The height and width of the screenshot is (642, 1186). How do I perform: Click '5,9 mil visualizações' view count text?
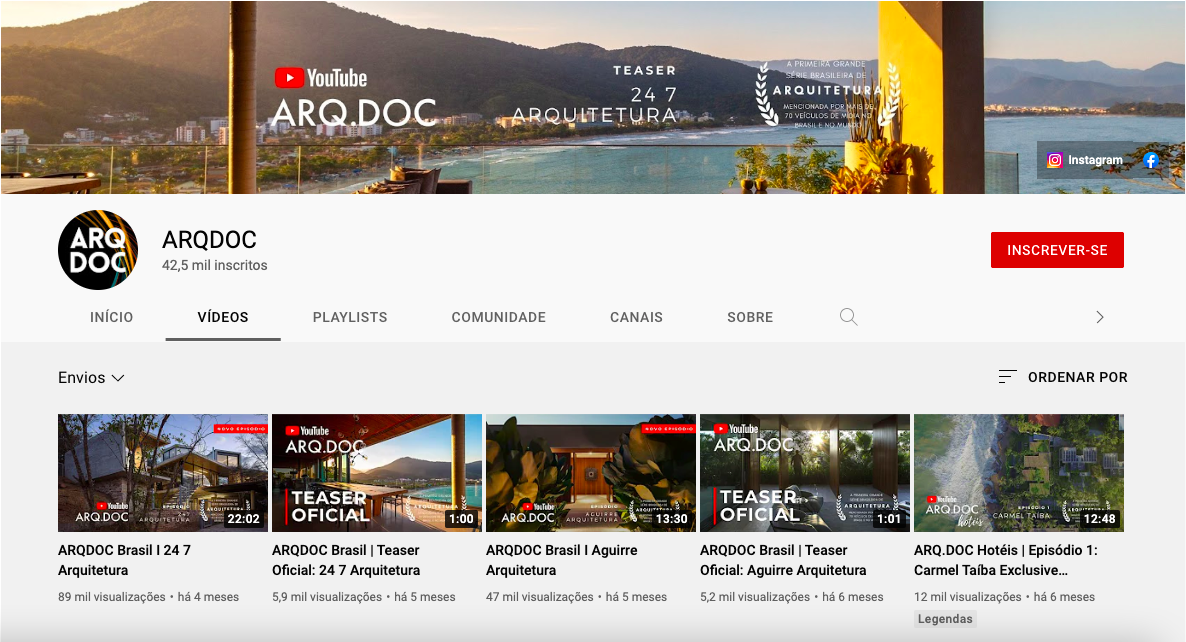click(328, 597)
